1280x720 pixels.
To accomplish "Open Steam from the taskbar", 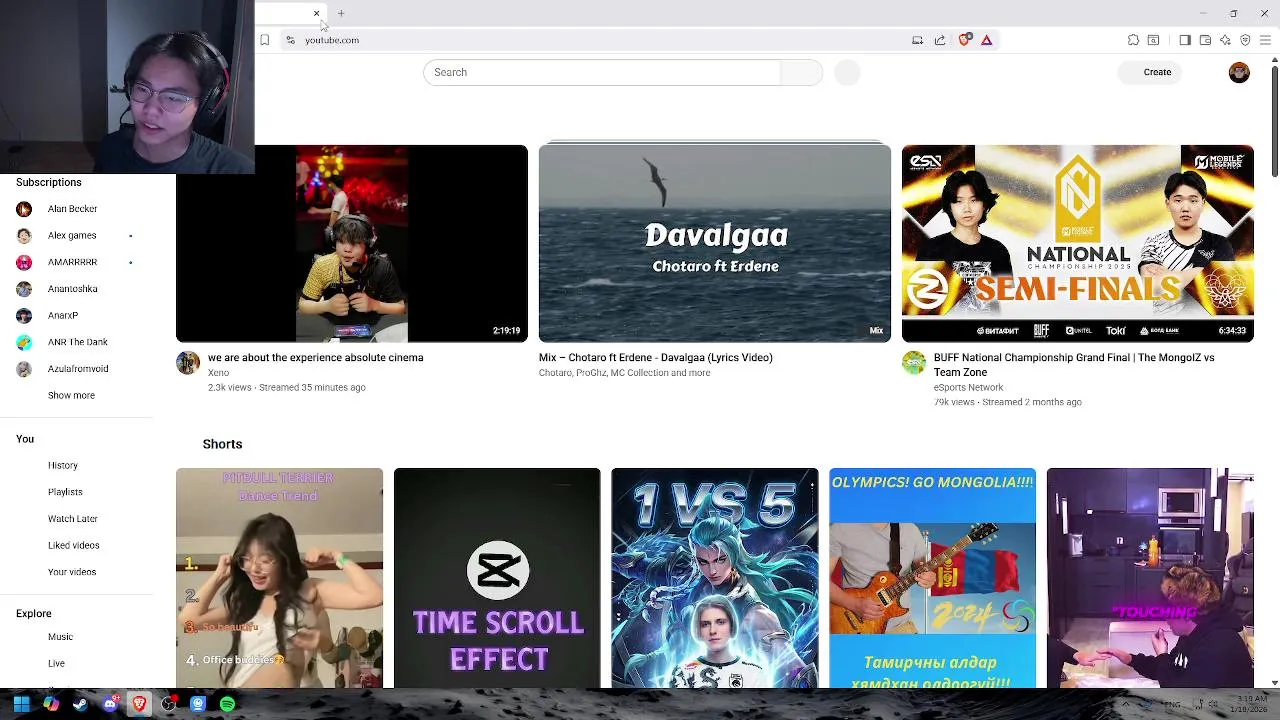I will (x=80, y=704).
